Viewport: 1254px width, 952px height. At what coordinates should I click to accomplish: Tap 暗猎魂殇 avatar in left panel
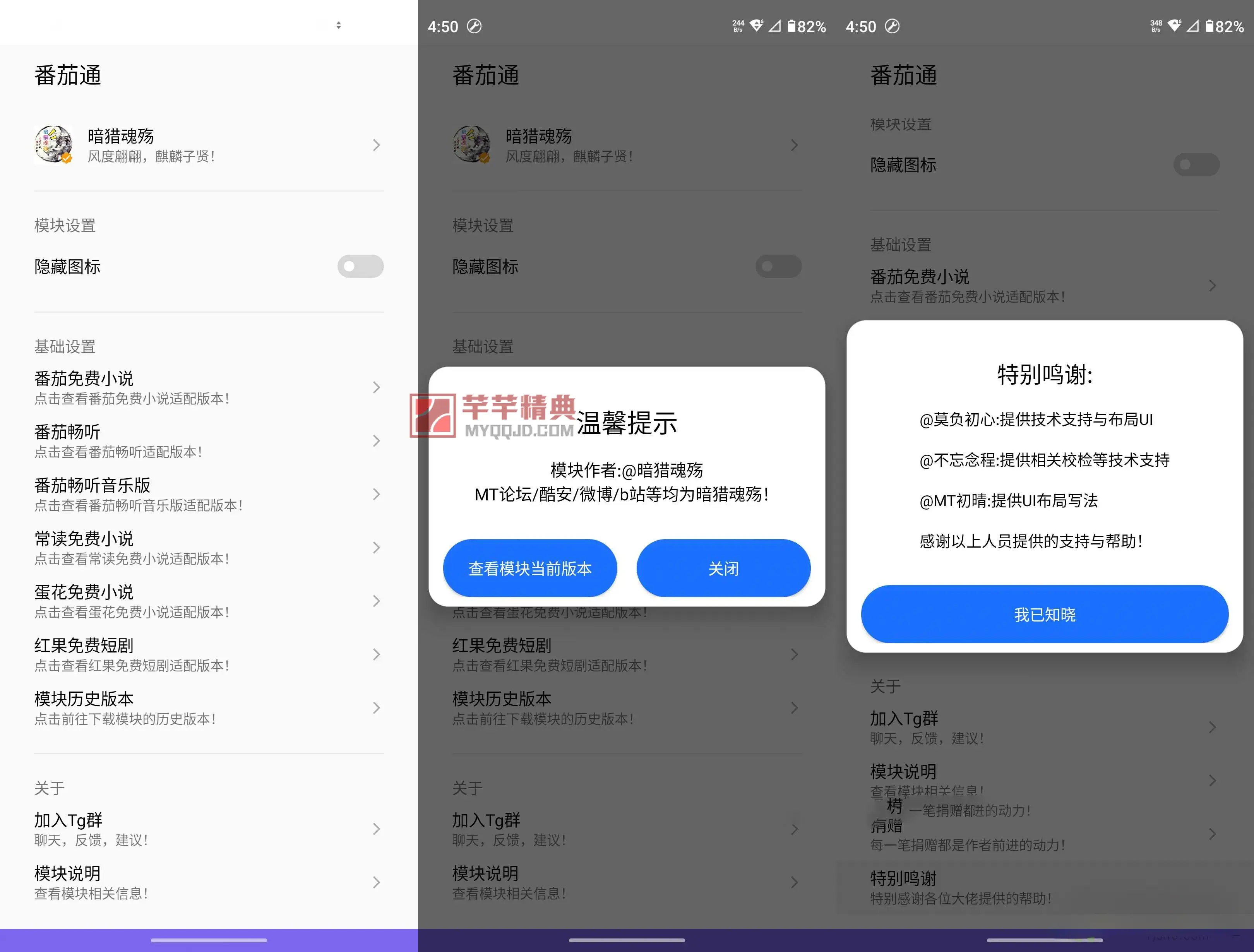pyautogui.click(x=53, y=145)
